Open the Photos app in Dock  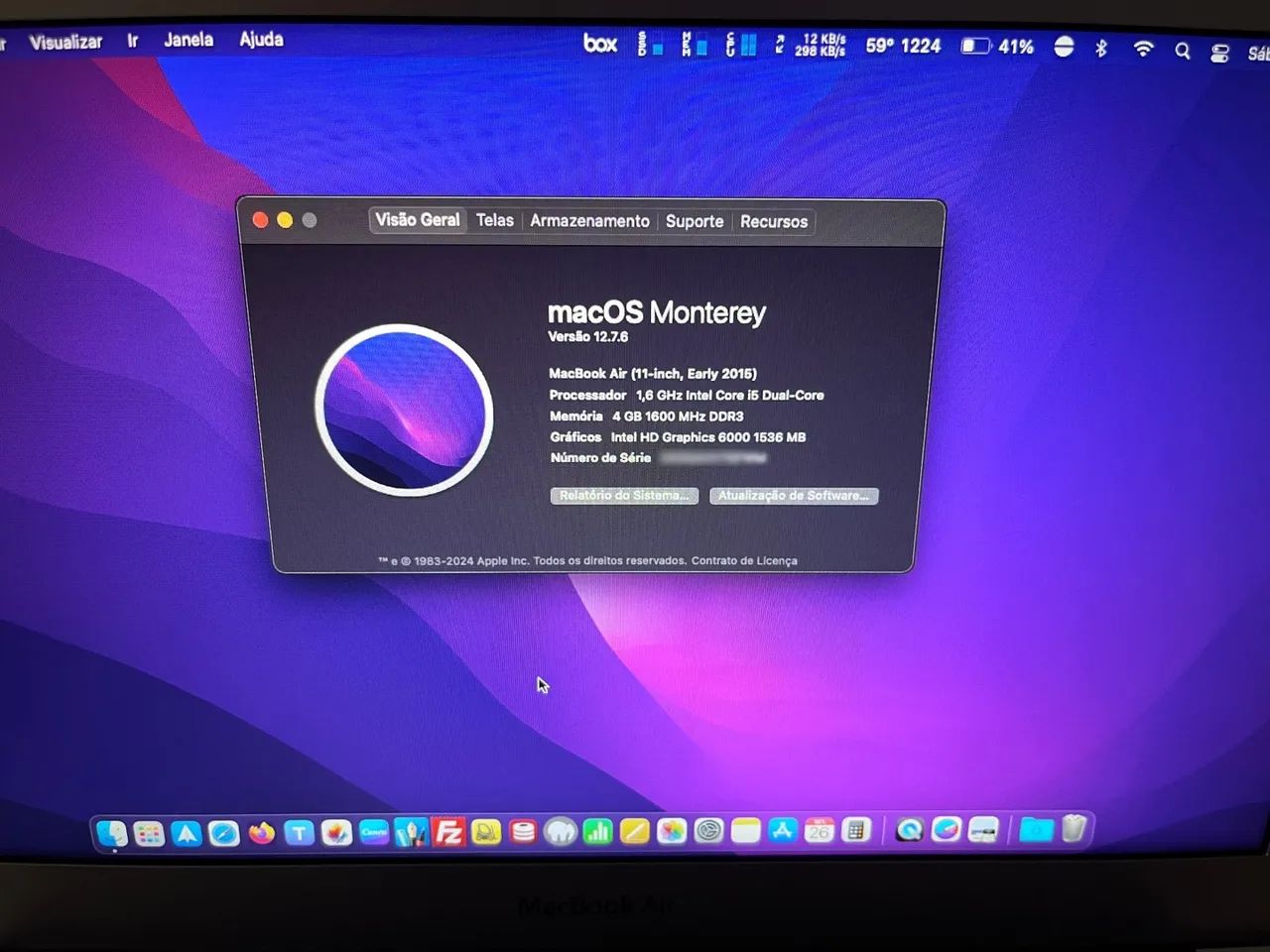click(672, 831)
